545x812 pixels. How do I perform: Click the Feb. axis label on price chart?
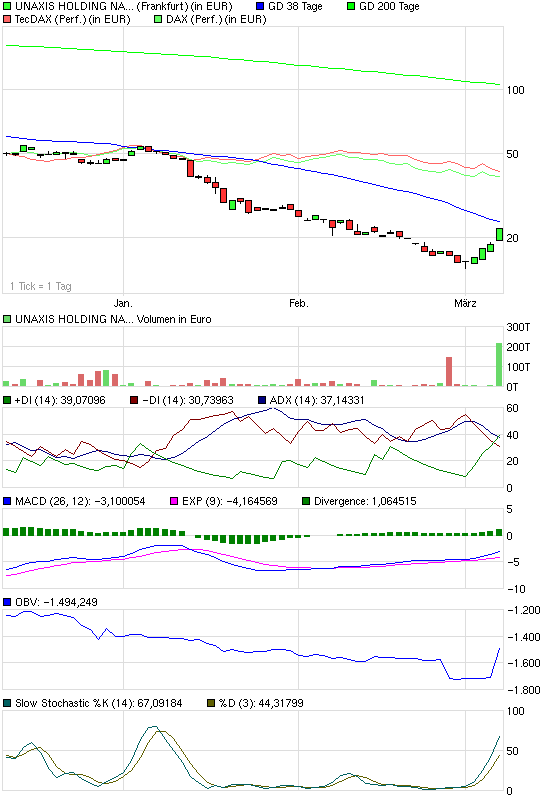(299, 303)
